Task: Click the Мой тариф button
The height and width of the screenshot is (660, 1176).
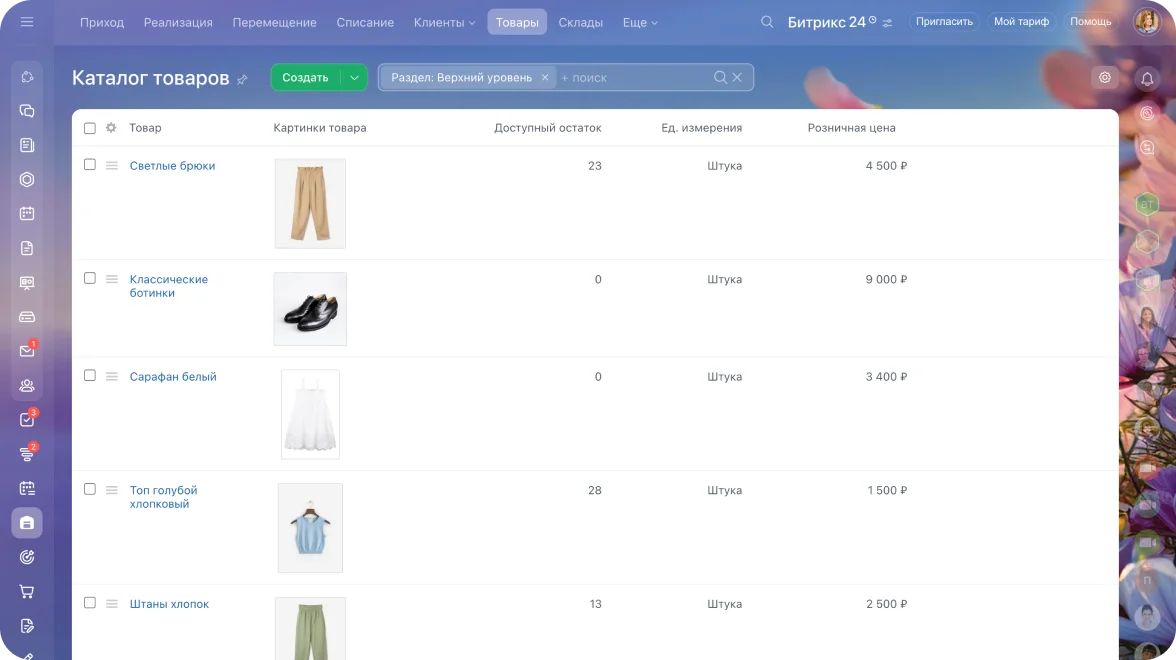Action: click(x=1022, y=22)
